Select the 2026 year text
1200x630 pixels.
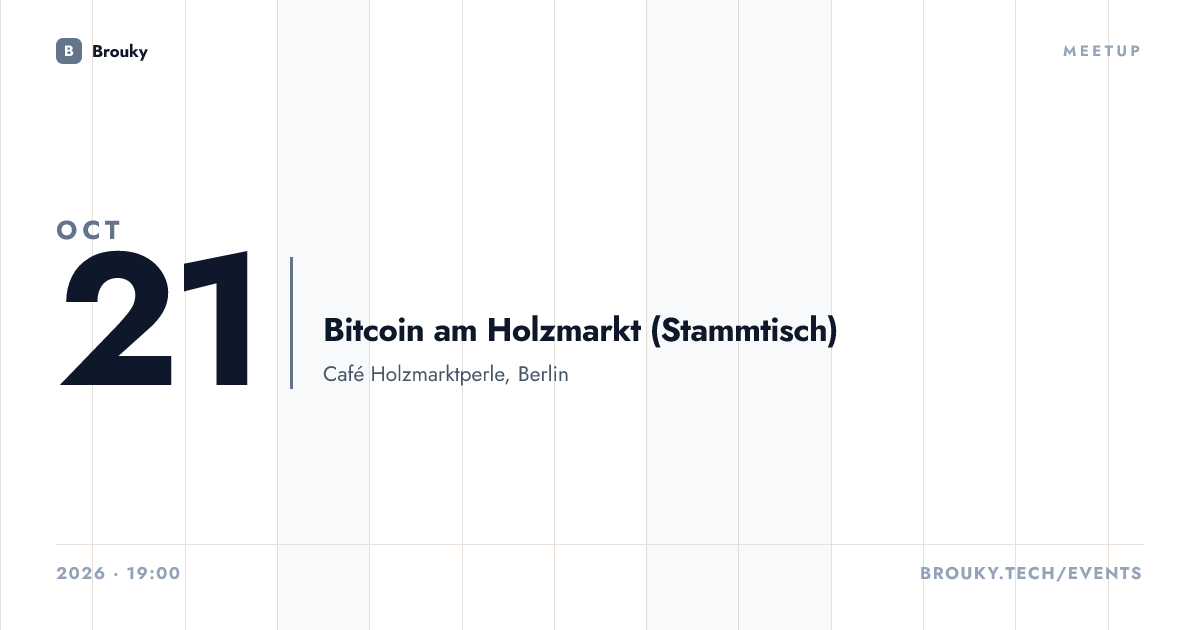pyautogui.click(x=81, y=574)
